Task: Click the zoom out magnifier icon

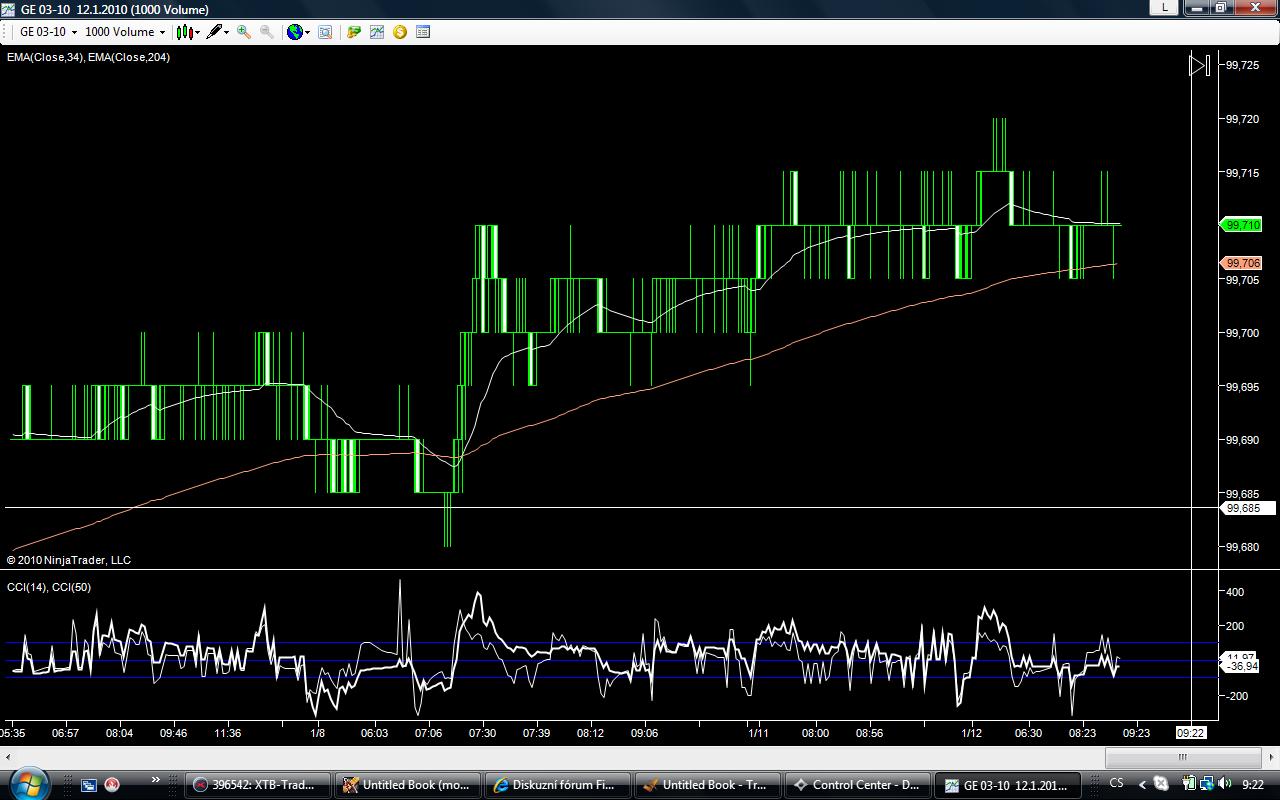Action: tap(267, 32)
